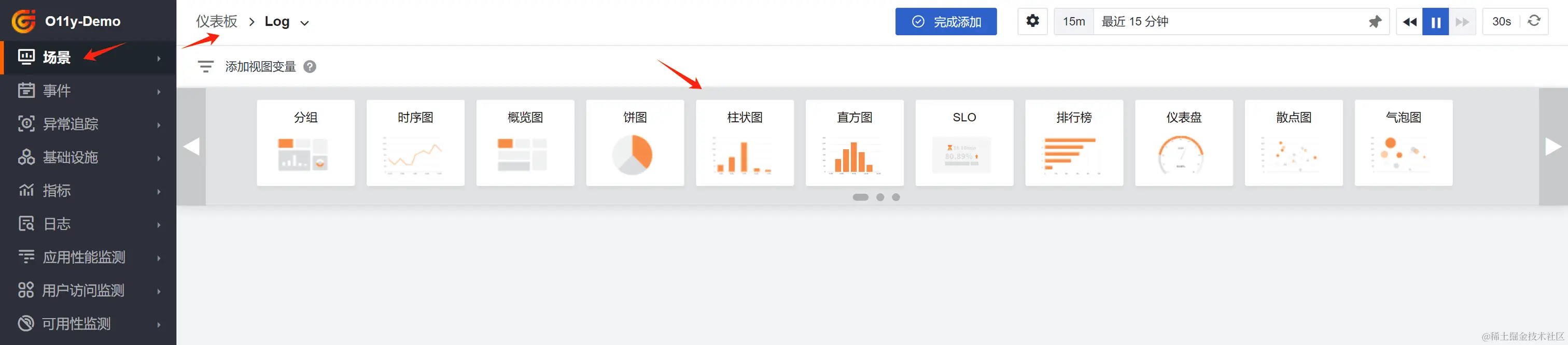This screenshot has width=1568, height=345.
Task: Open the 30s refresh interval selector
Action: pos(1502,21)
